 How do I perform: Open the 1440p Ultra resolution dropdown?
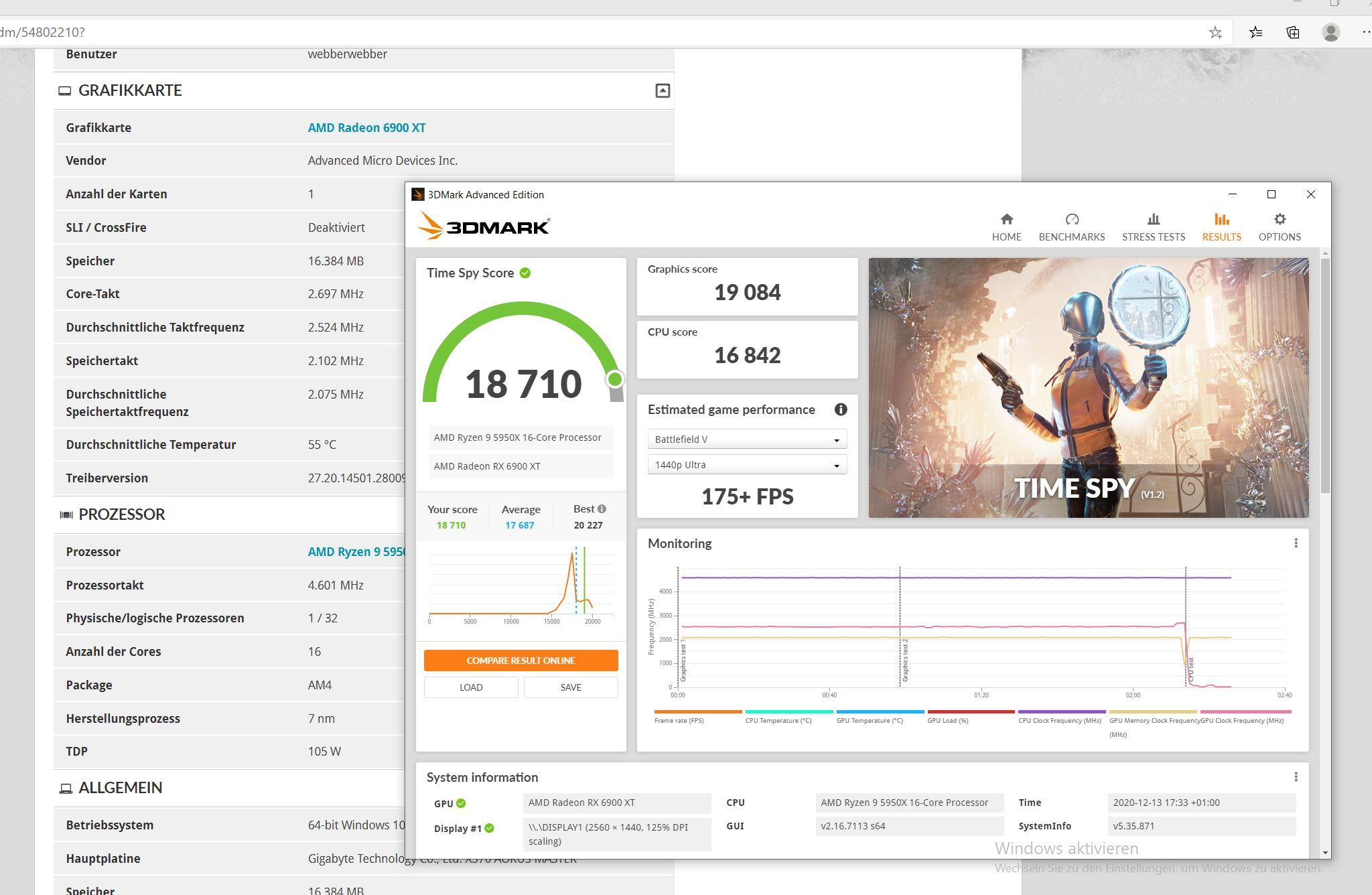point(747,465)
